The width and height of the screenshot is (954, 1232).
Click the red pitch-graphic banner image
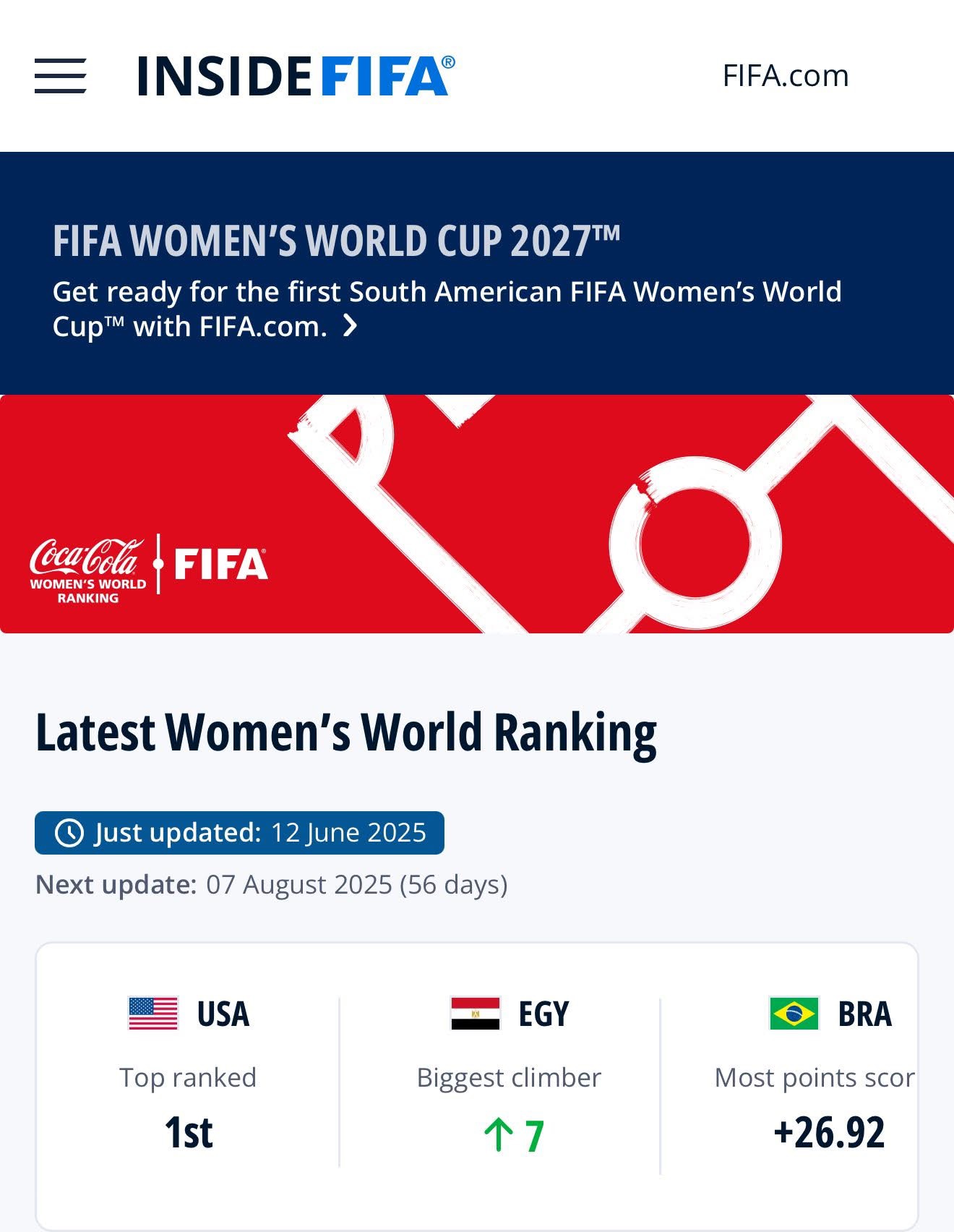point(477,514)
